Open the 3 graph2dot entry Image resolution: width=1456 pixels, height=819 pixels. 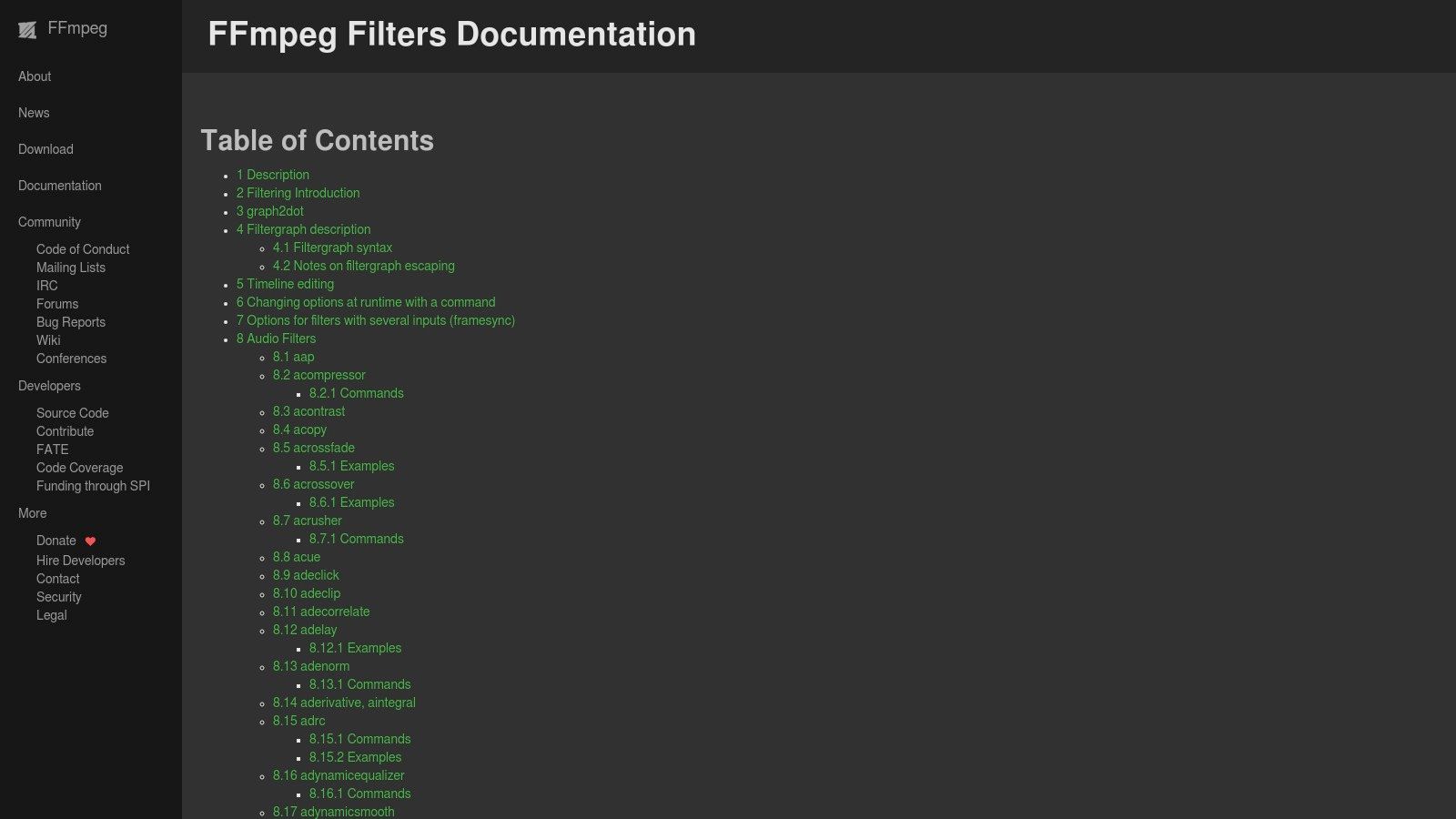[270, 211]
